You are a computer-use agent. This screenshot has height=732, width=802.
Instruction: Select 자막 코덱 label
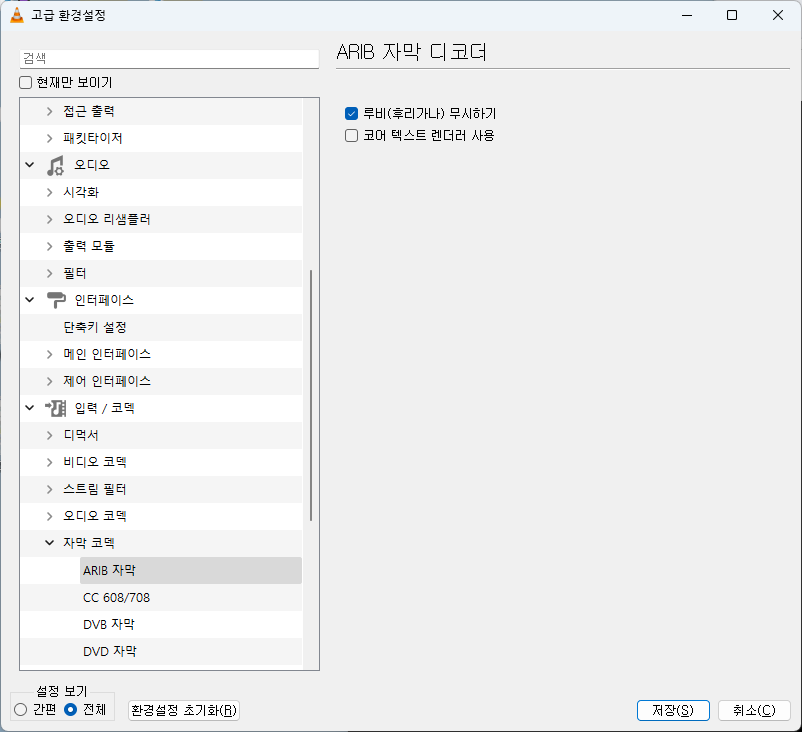click(89, 543)
